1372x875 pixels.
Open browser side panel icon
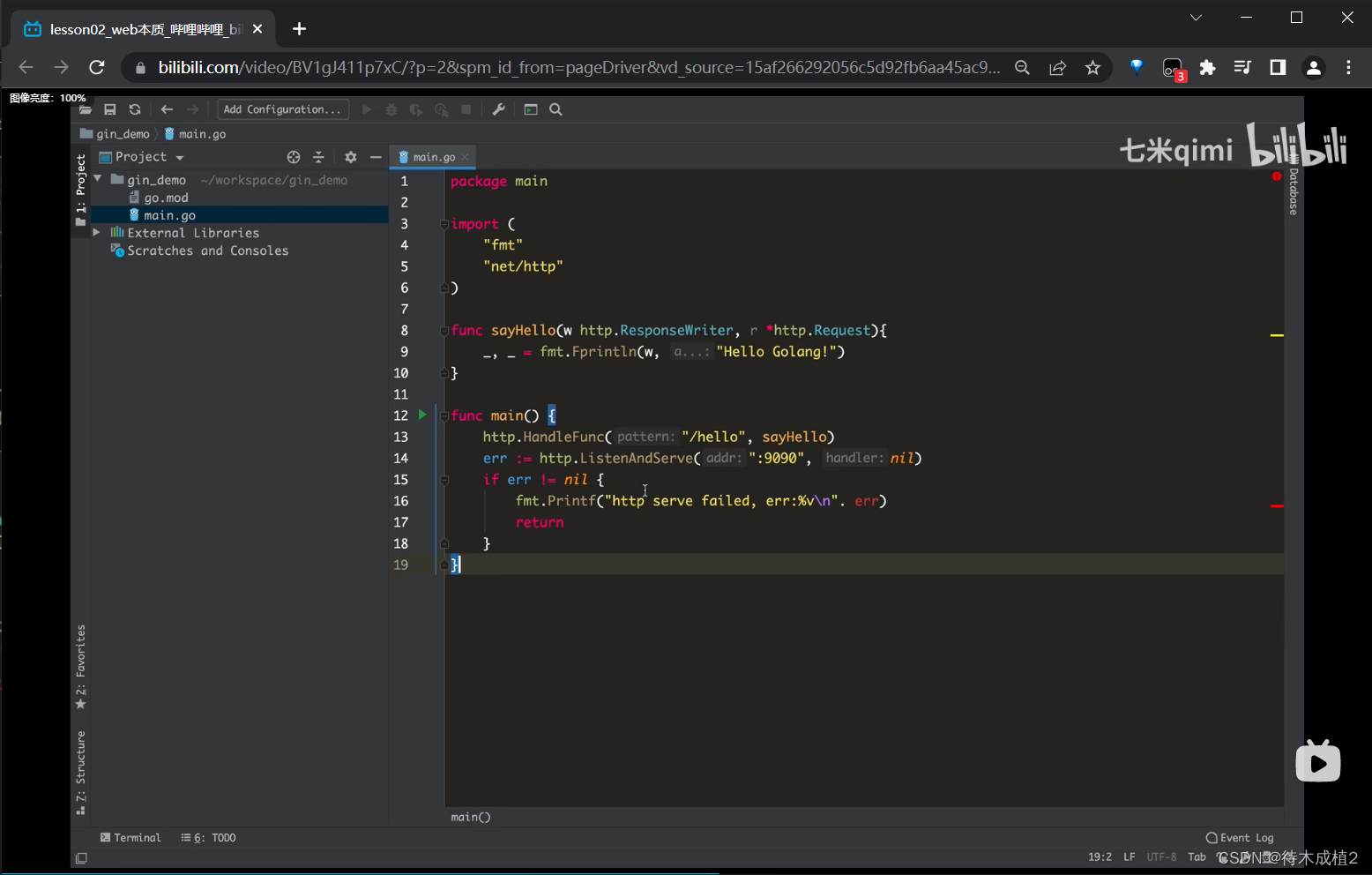(1278, 67)
